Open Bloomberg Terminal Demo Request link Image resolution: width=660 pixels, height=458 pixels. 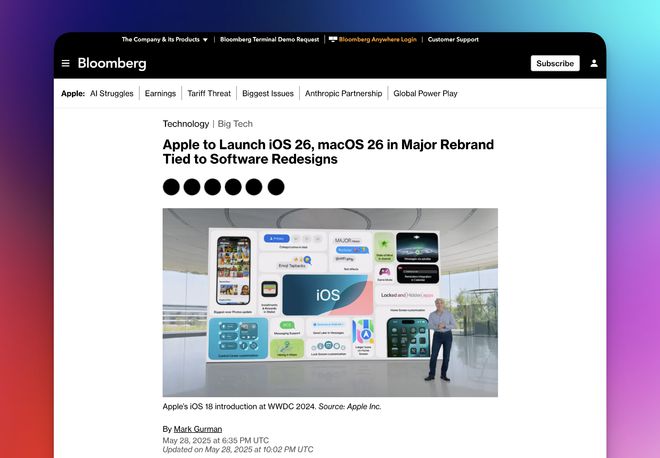tap(269, 40)
